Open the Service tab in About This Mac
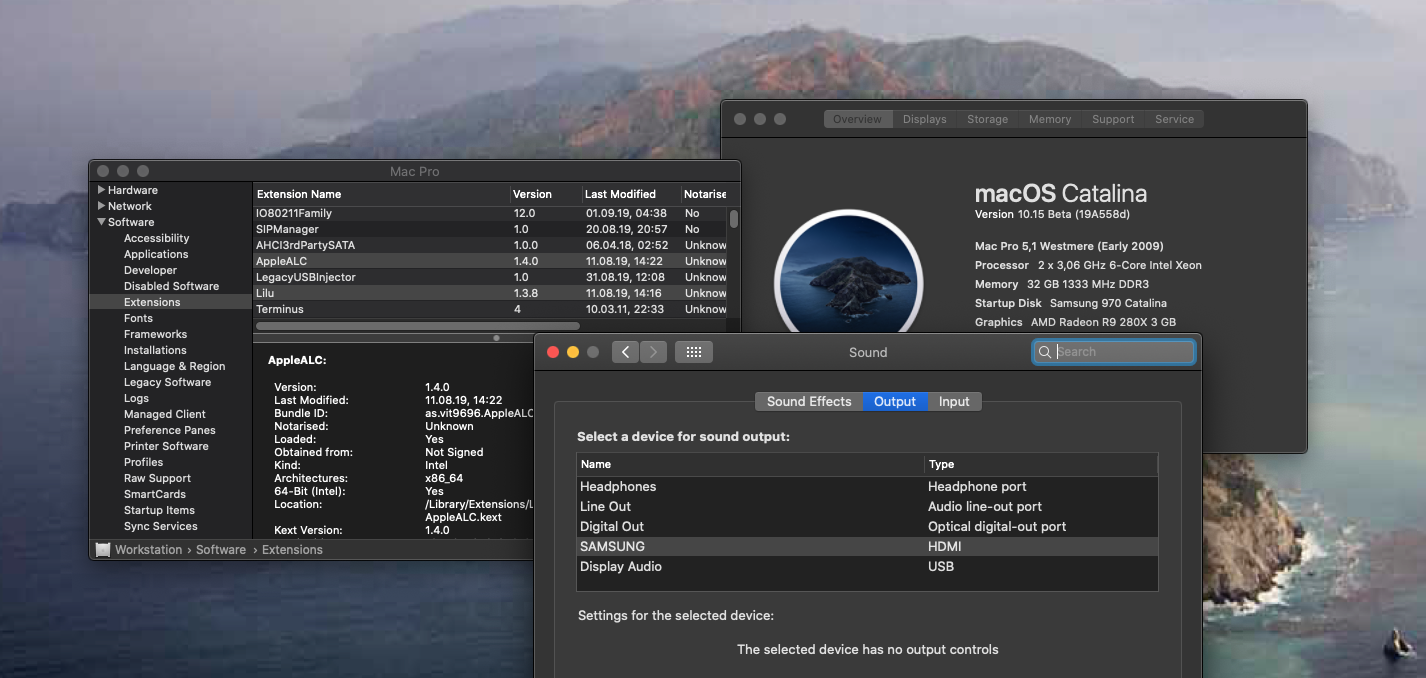 [x=1174, y=119]
